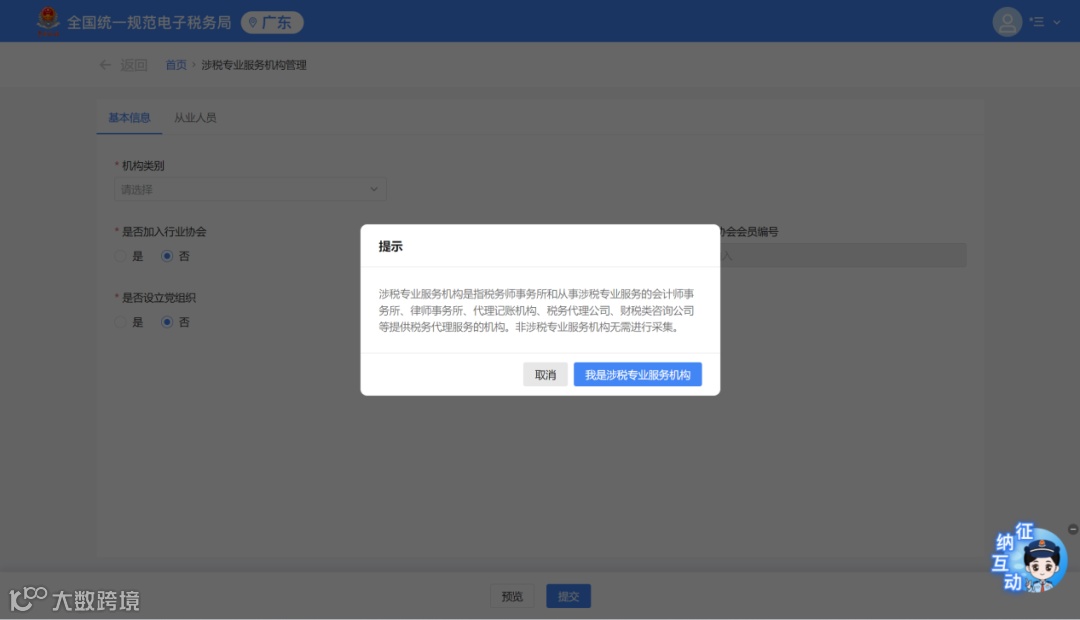Select the 基本信息 tab
The image size is (1080, 620).
point(129,117)
